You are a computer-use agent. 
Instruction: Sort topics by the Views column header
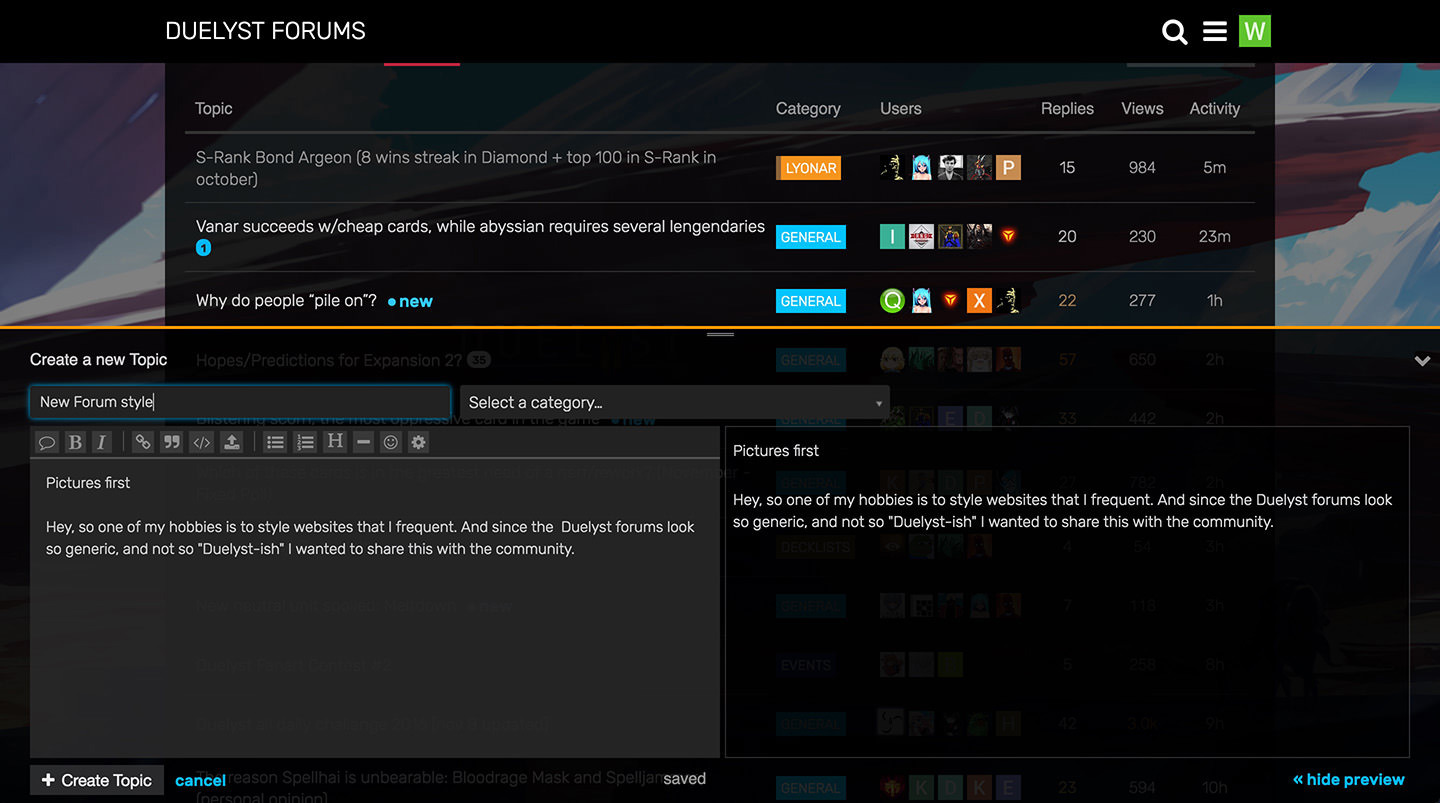(1142, 108)
